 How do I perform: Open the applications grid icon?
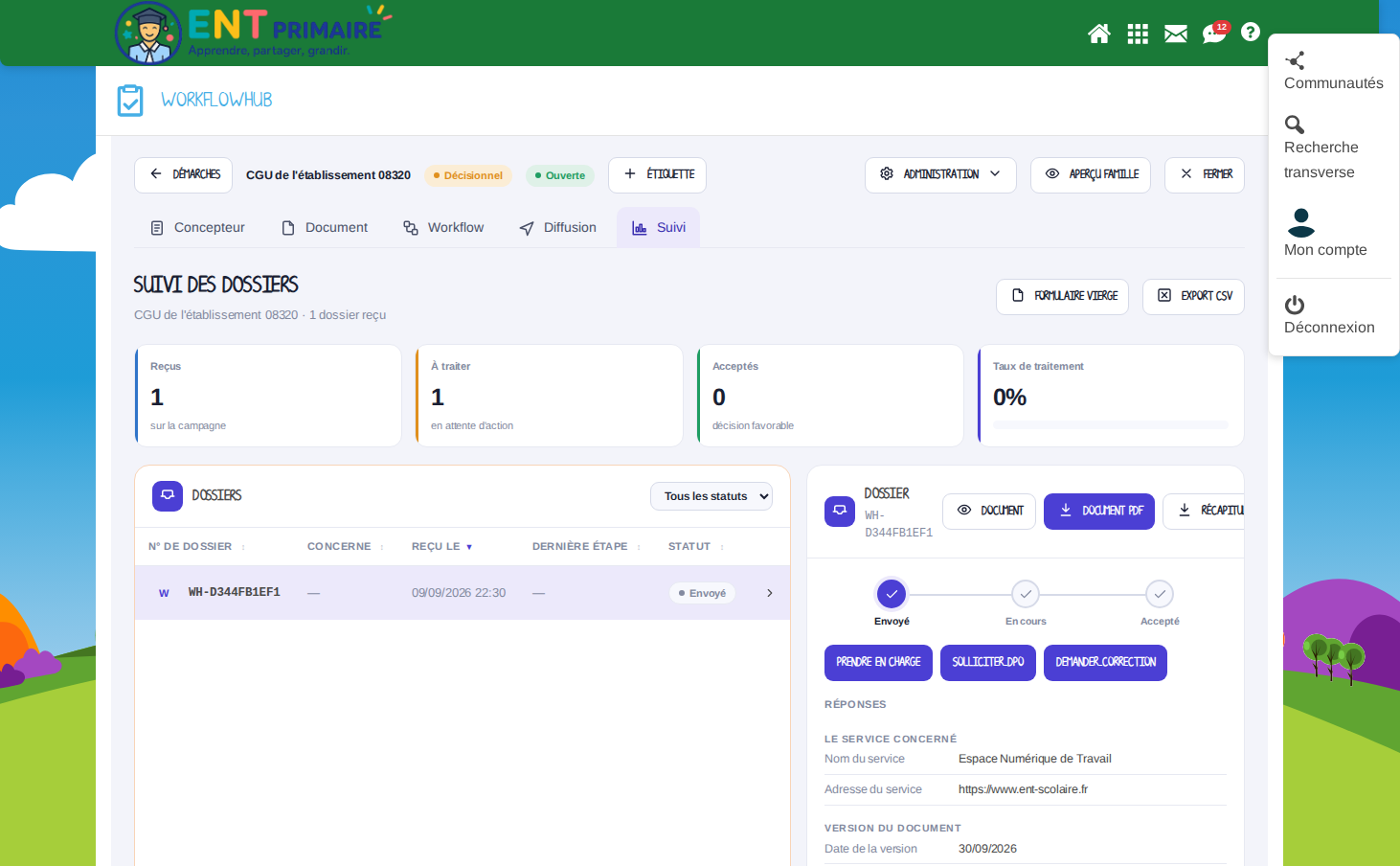1138,34
